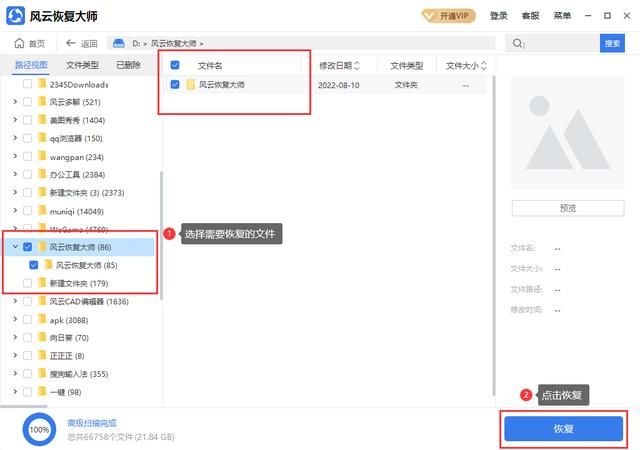Click folder icon of wangpan (234)
The width and height of the screenshot is (640, 450).
tap(42, 156)
